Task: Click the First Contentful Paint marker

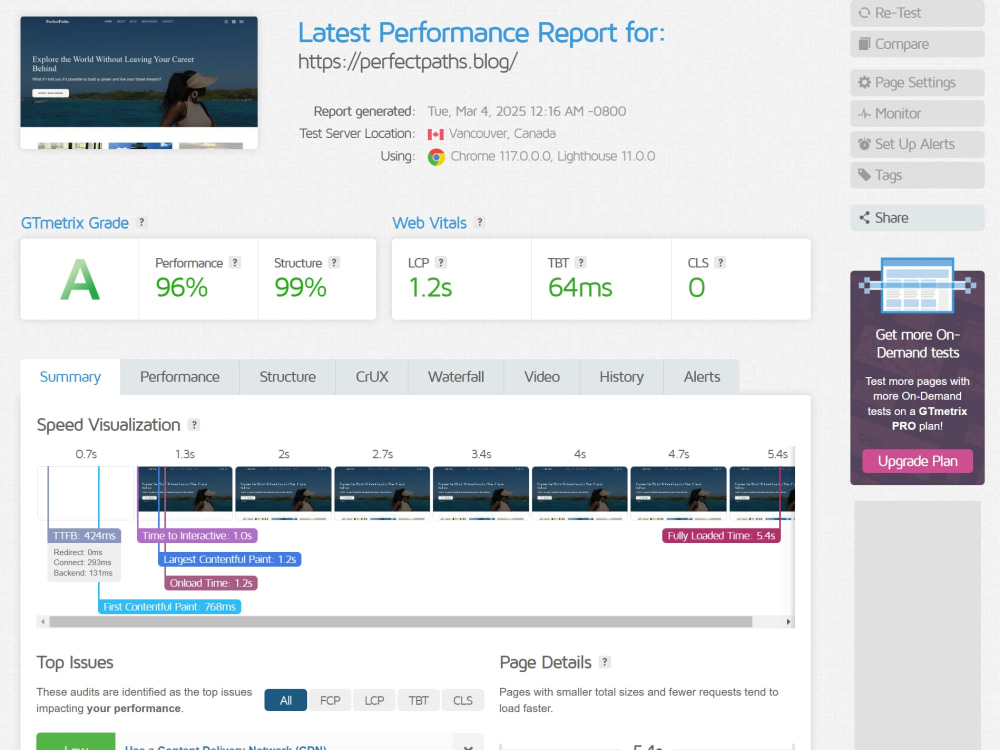Action: coord(170,607)
